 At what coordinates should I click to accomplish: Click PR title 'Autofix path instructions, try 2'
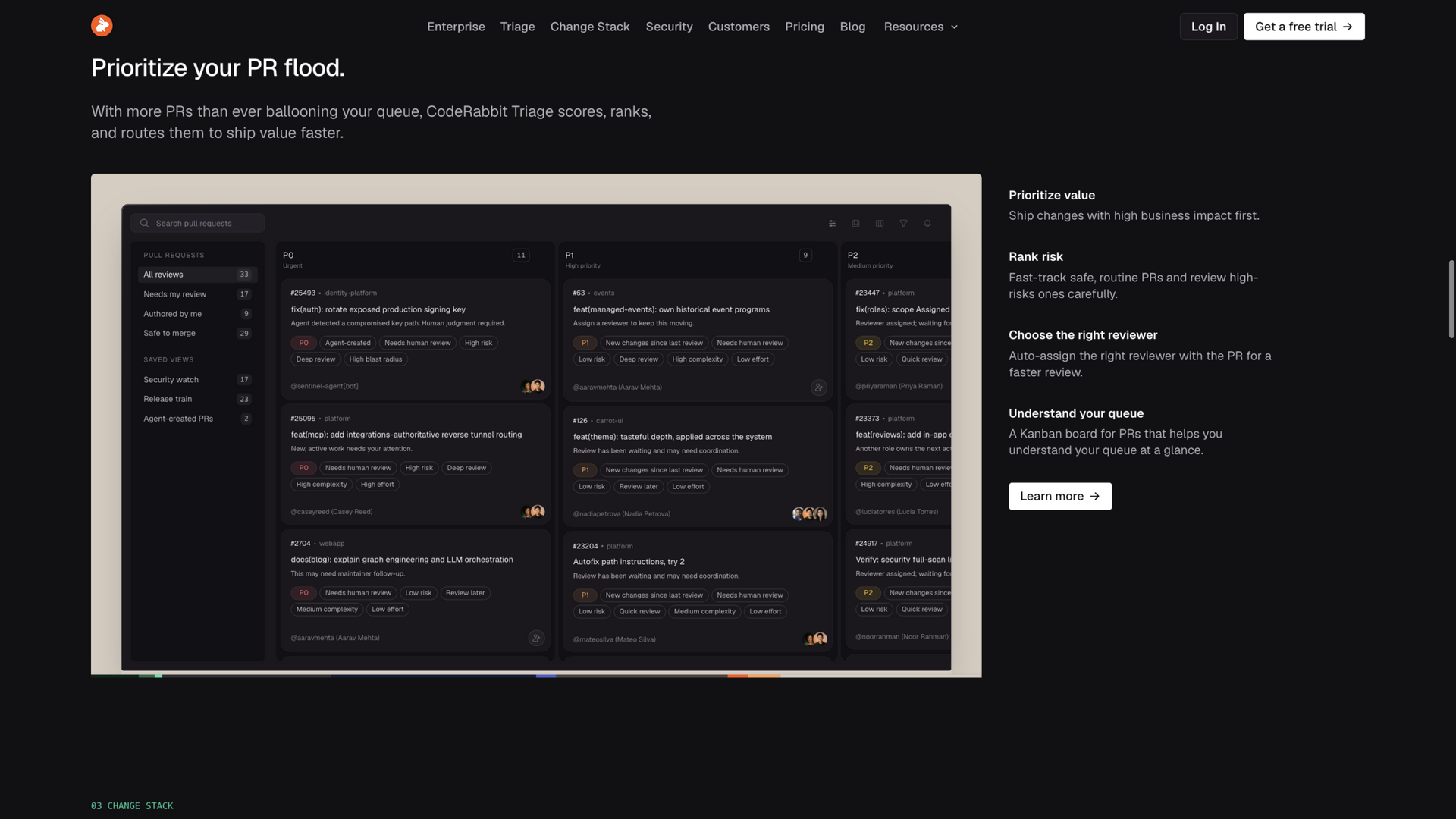point(628,562)
